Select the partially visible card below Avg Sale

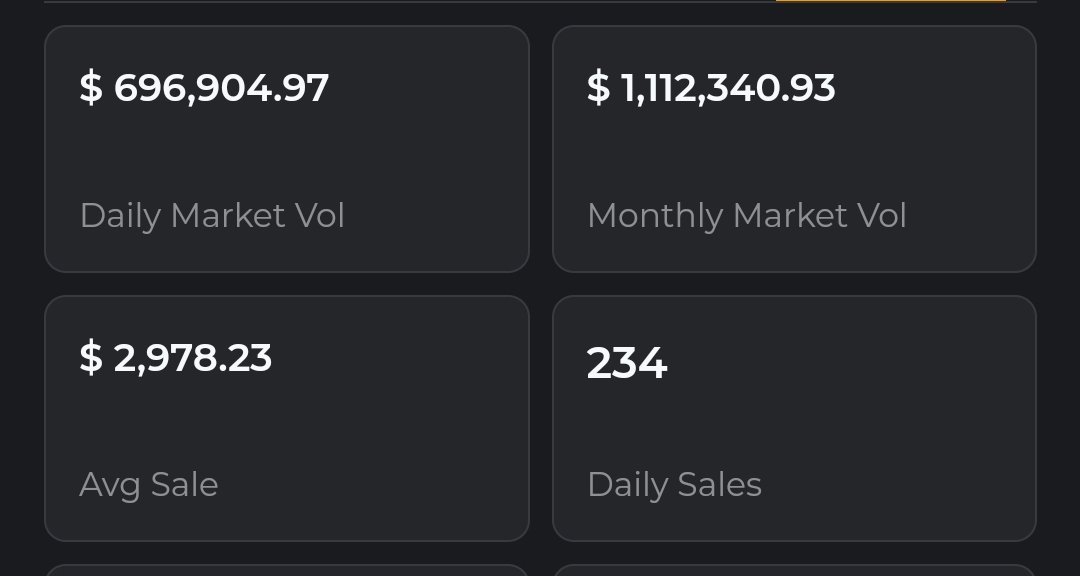pyautogui.click(x=287, y=570)
